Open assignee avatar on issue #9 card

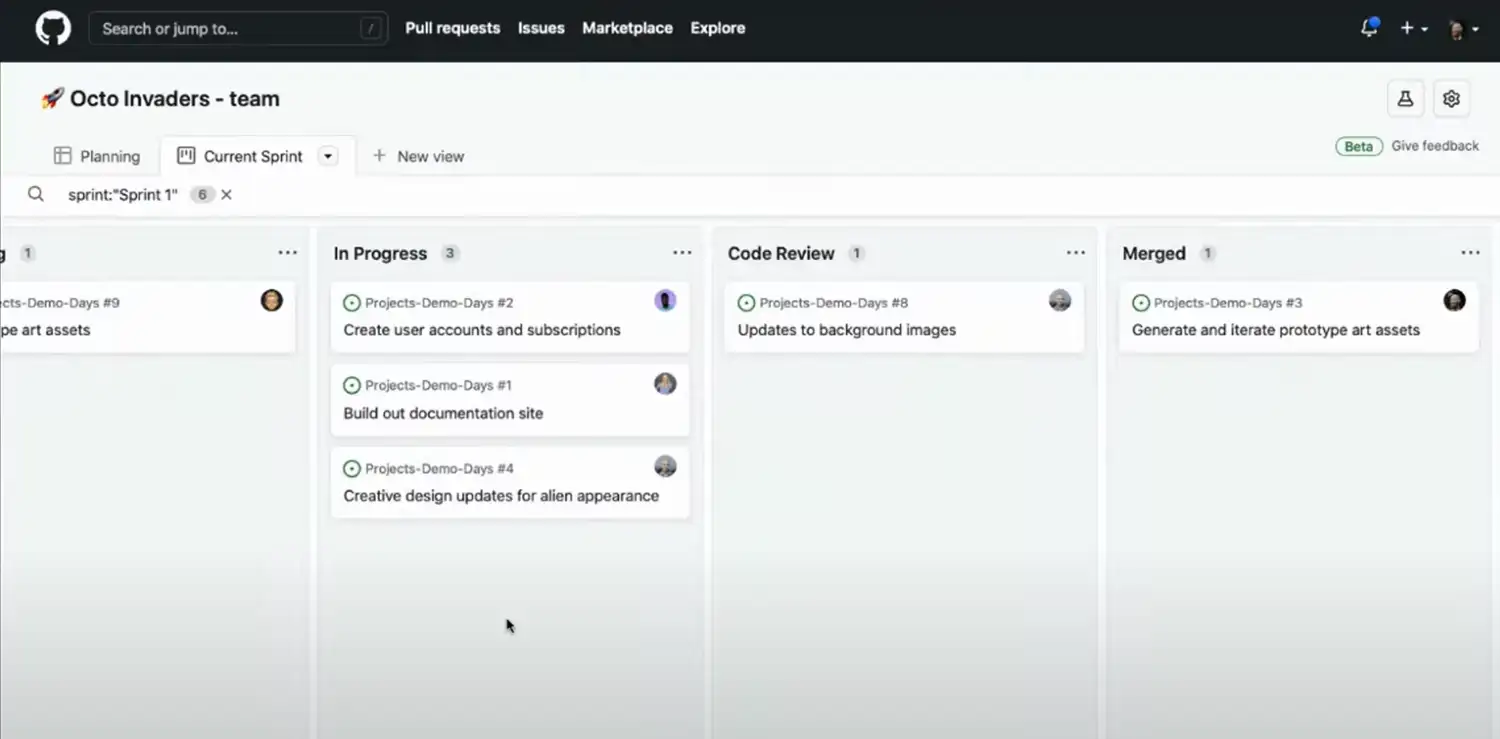[272, 300]
